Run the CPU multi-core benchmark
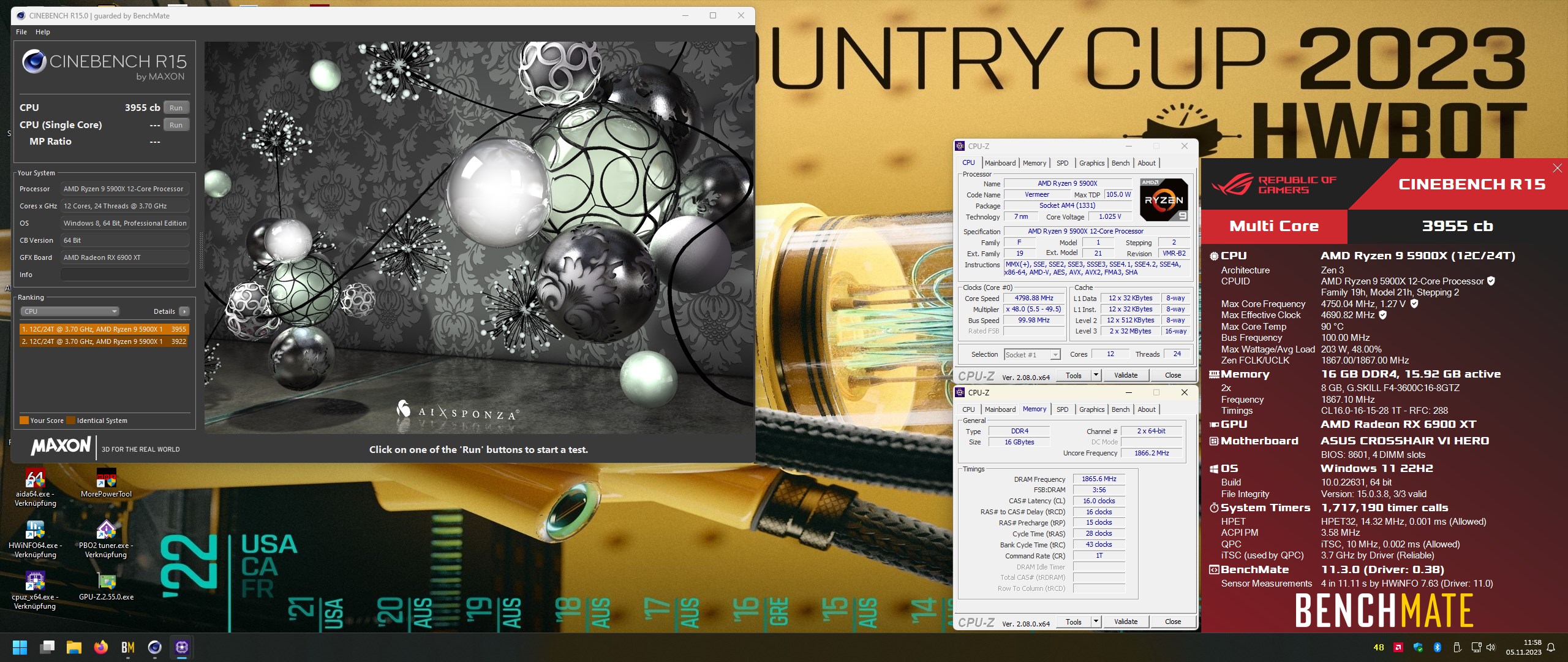1568x662 pixels. coord(176,108)
